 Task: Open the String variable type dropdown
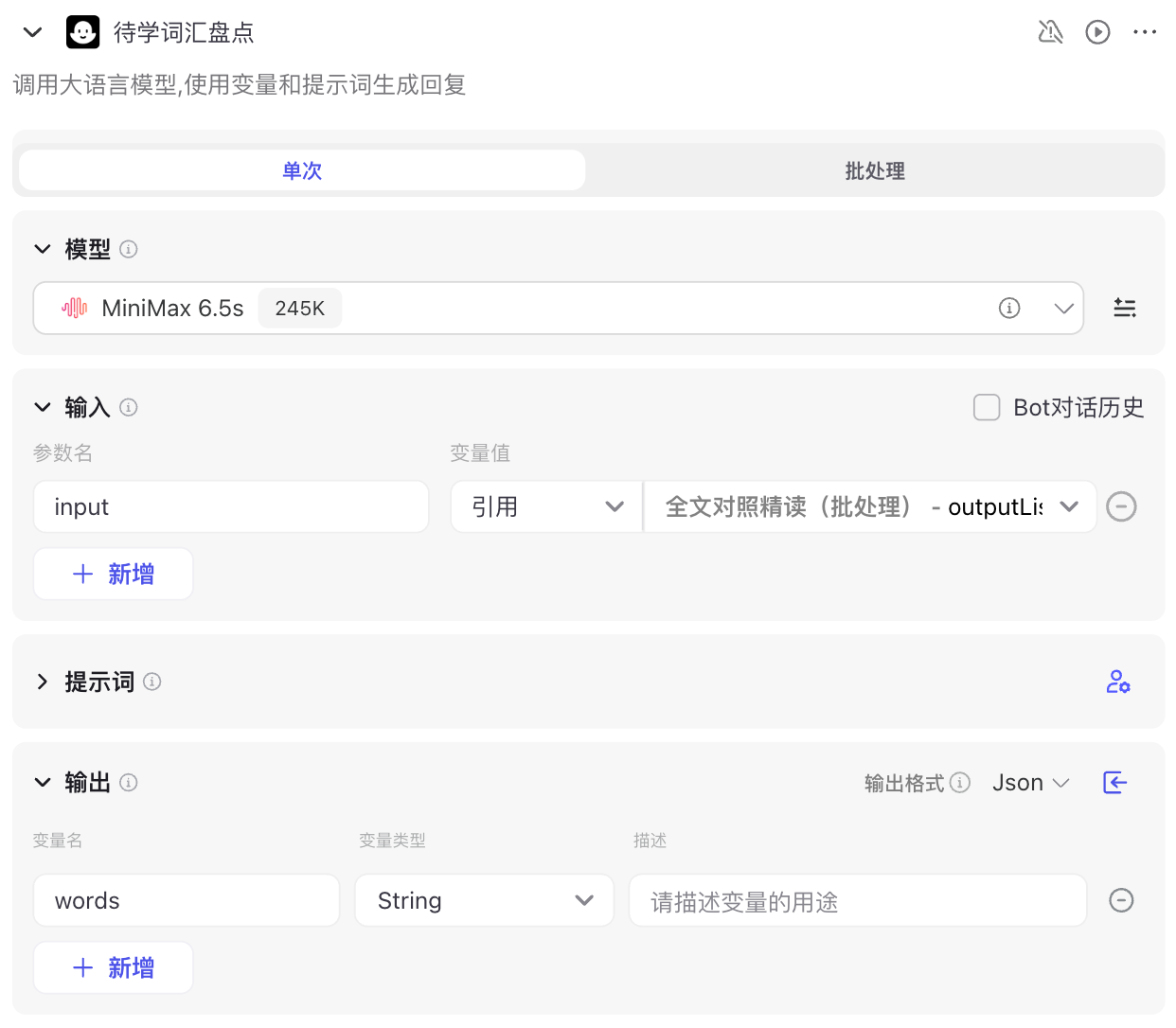point(485,900)
